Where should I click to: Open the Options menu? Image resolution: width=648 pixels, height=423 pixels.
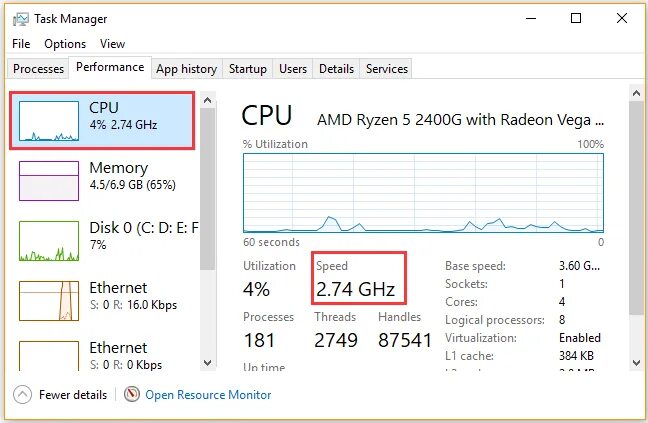65,44
